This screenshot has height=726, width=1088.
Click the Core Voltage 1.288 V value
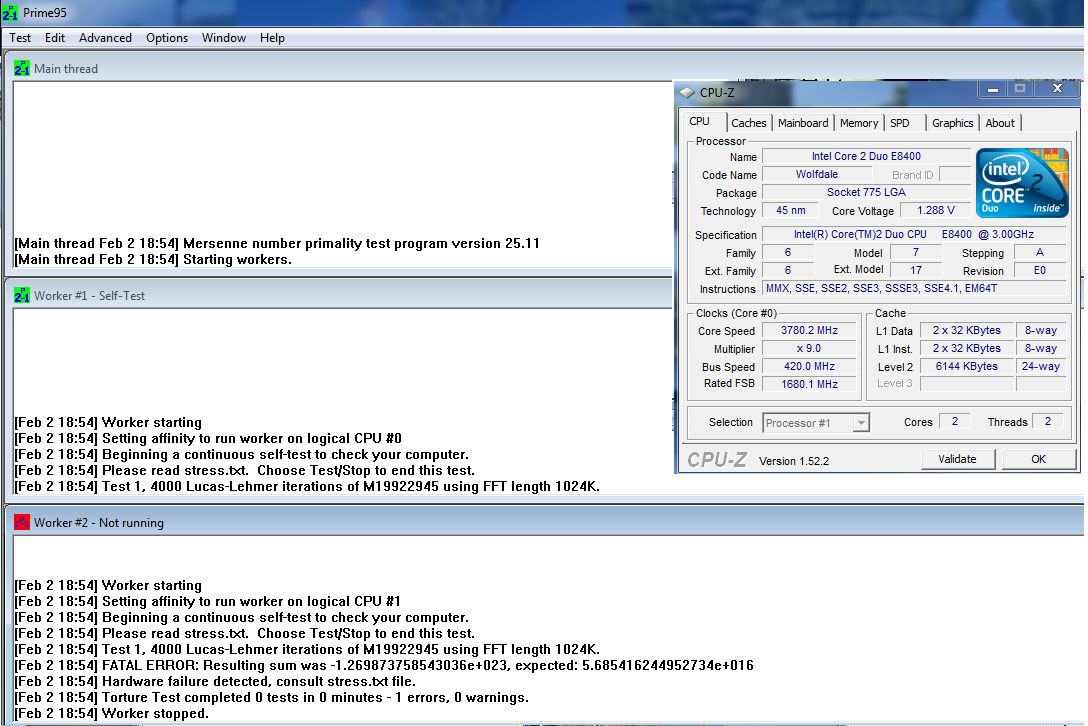coord(935,210)
